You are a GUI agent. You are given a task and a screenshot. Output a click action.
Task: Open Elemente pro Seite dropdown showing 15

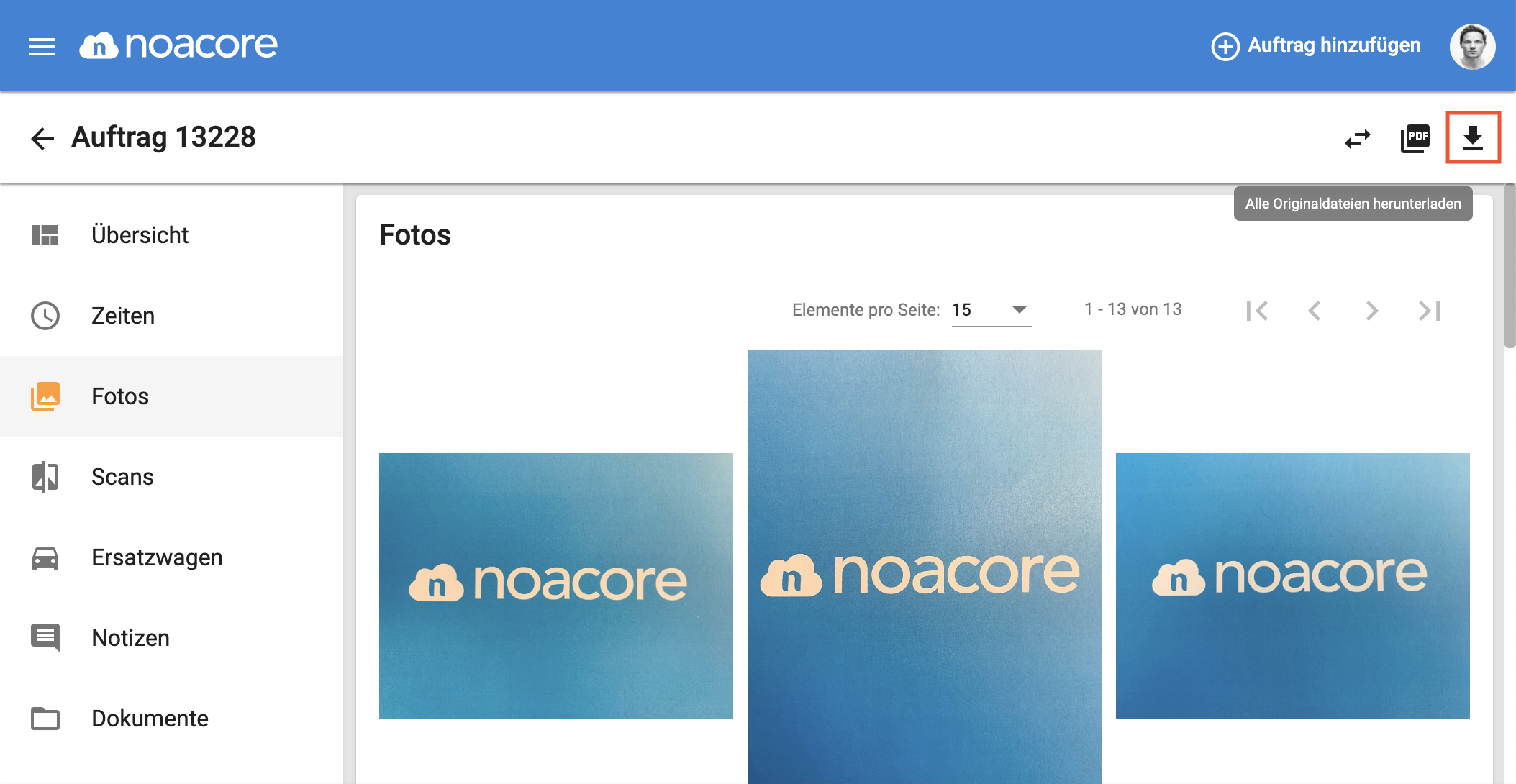click(991, 310)
